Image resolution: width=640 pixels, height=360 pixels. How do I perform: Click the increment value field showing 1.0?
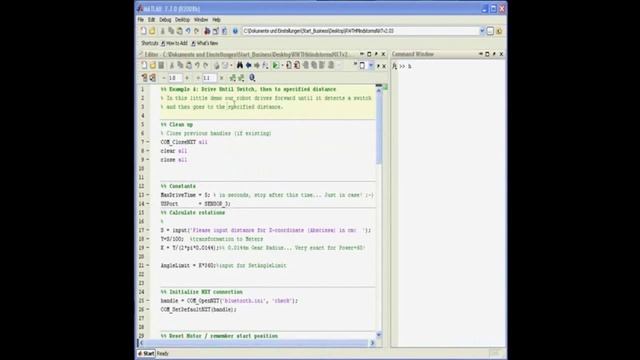click(x=175, y=78)
